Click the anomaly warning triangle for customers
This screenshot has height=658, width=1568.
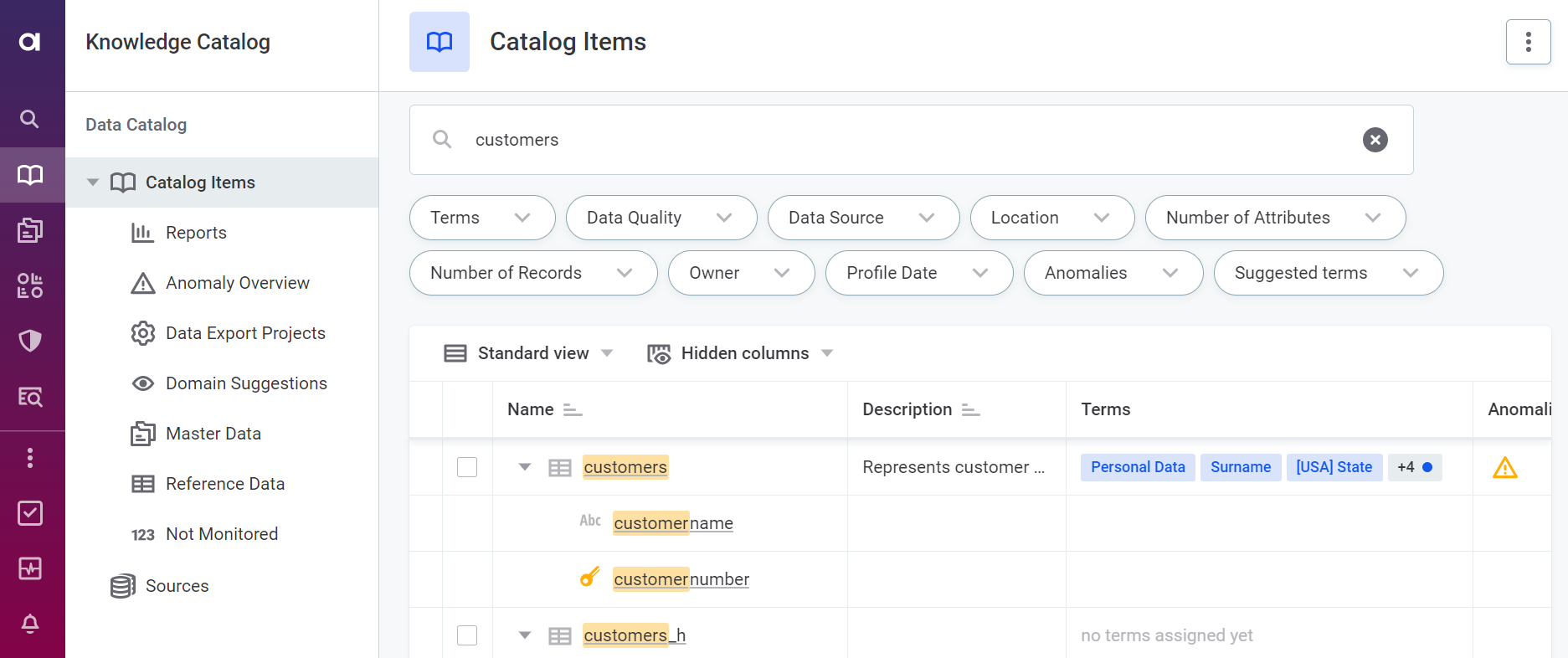[x=1504, y=468]
